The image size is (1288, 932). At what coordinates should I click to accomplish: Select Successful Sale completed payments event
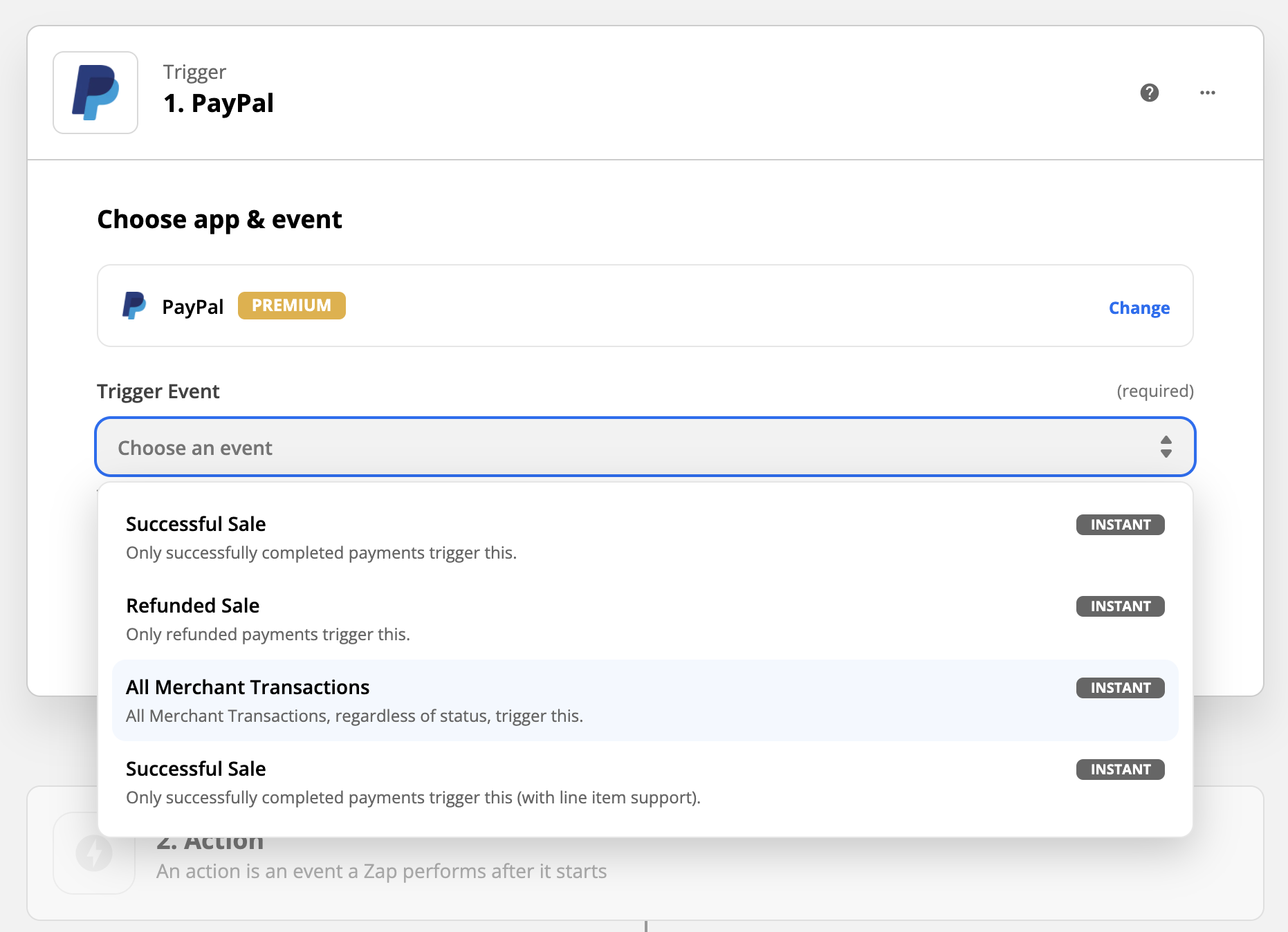[x=645, y=537]
